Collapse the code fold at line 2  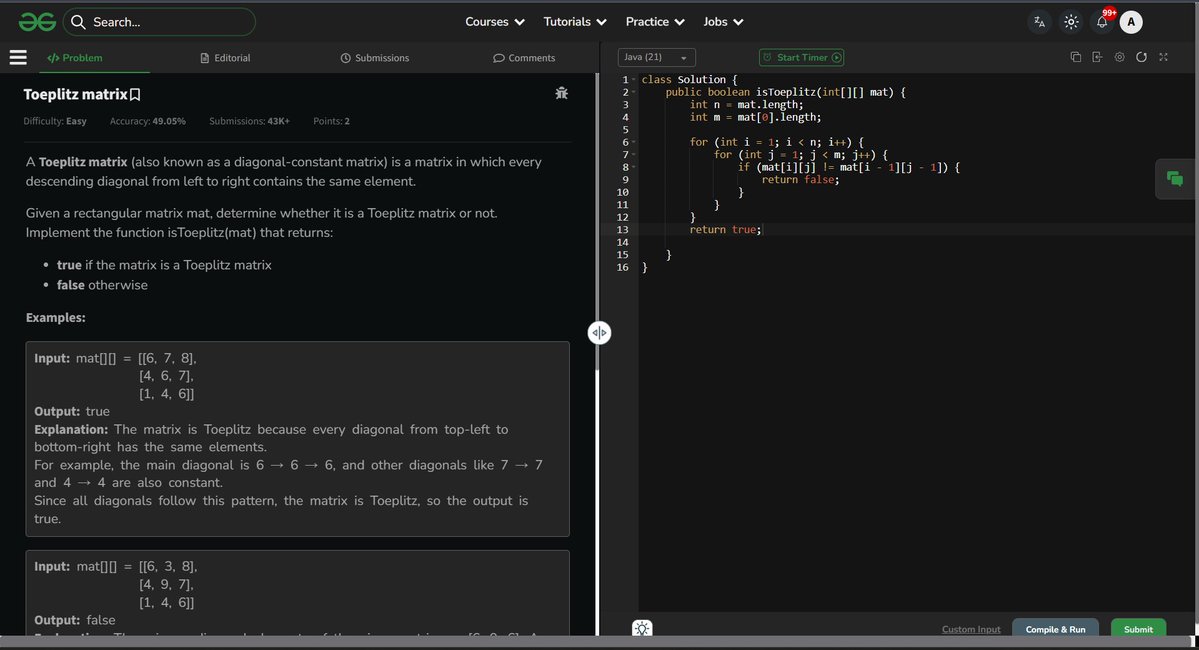click(x=634, y=93)
